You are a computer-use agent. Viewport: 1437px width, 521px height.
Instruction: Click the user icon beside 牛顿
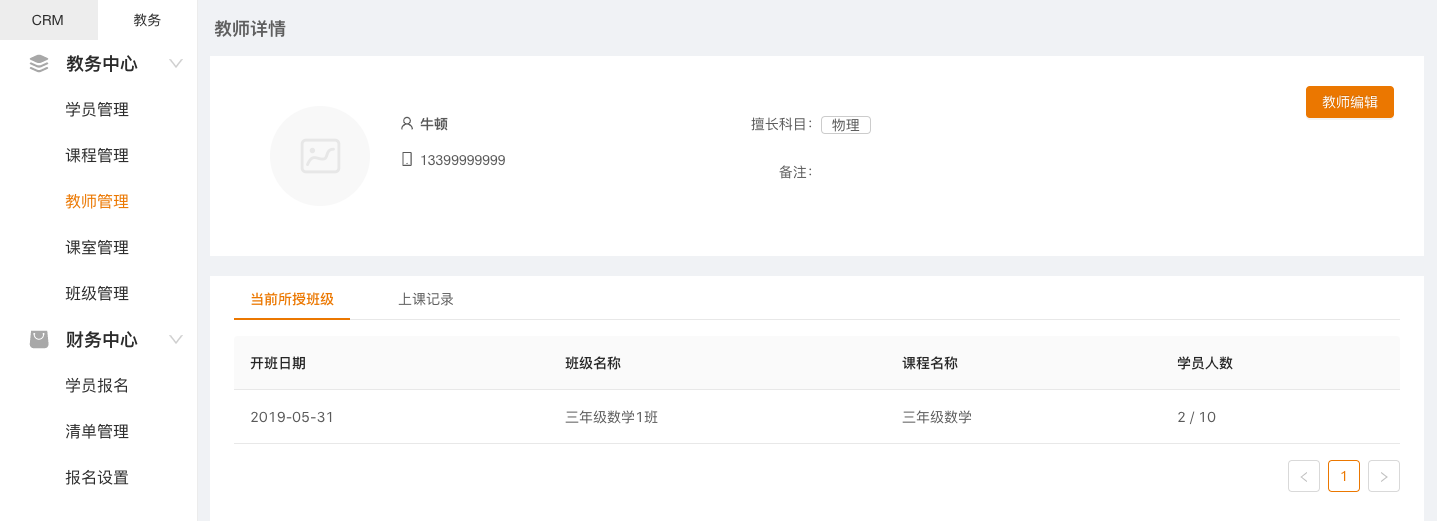(407, 124)
